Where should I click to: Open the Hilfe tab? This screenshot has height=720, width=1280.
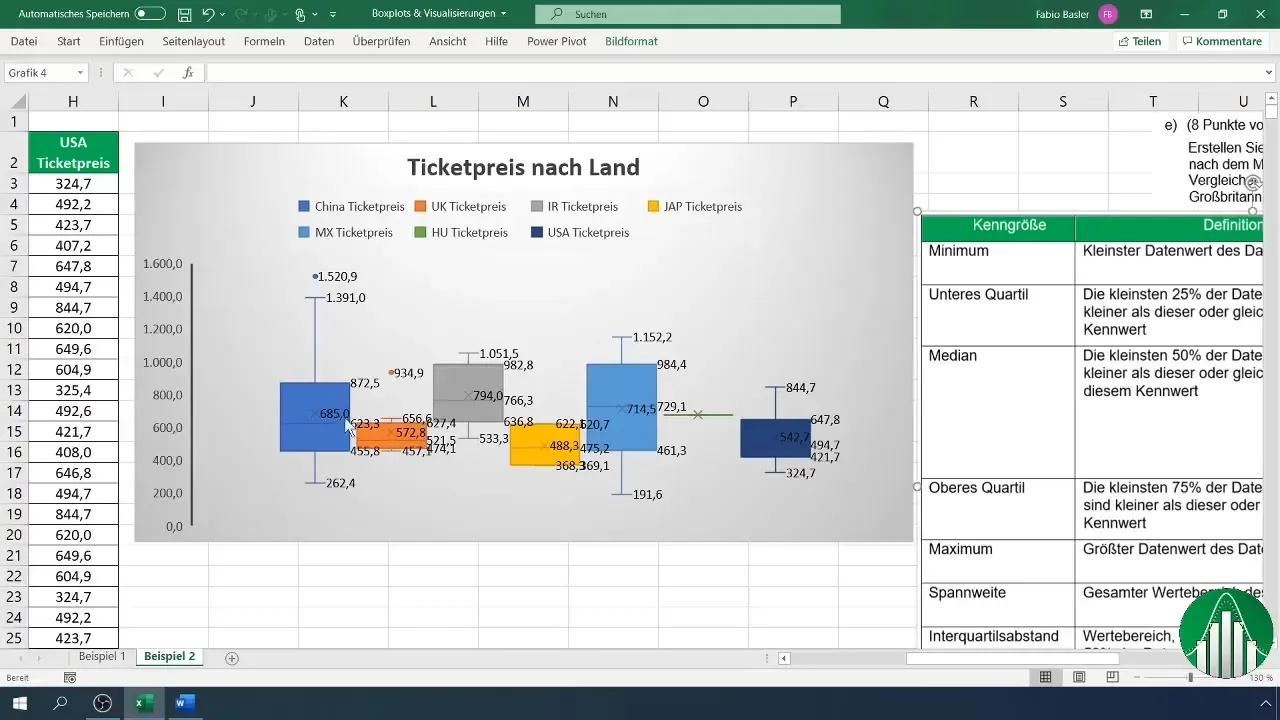pyautogui.click(x=496, y=41)
